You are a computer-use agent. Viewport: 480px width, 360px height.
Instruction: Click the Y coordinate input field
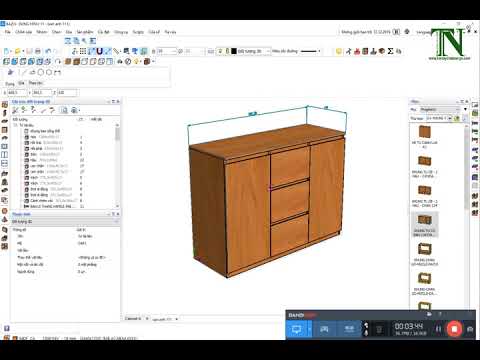(x=42, y=93)
